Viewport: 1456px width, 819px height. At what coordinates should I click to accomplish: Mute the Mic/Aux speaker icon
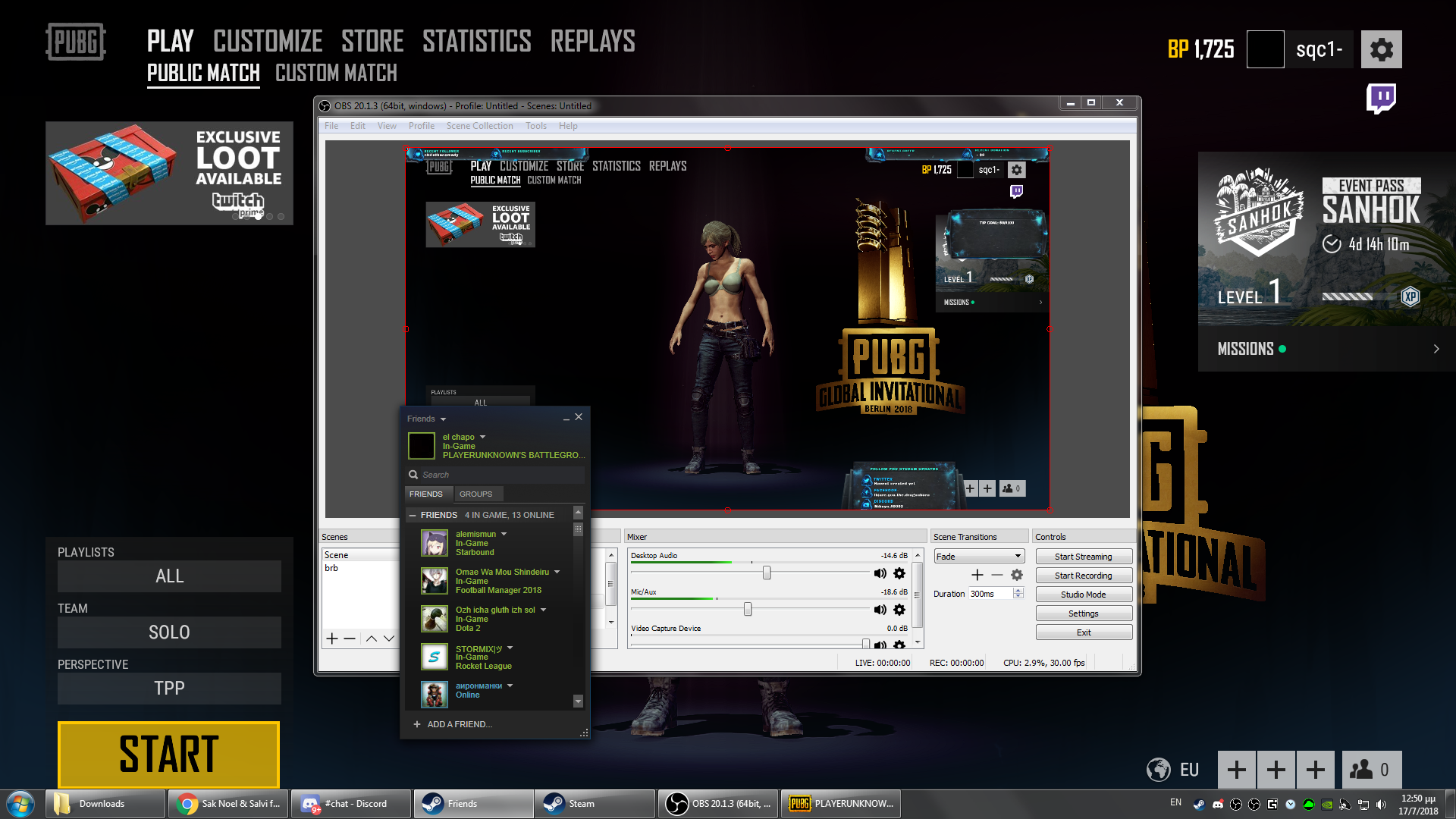pyautogui.click(x=880, y=610)
